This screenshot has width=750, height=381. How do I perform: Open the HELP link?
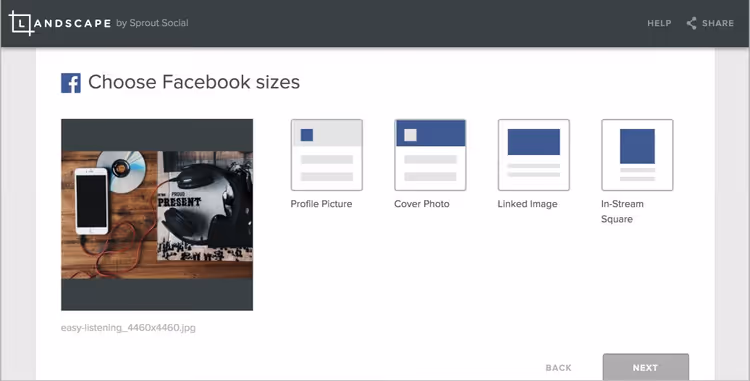click(659, 23)
